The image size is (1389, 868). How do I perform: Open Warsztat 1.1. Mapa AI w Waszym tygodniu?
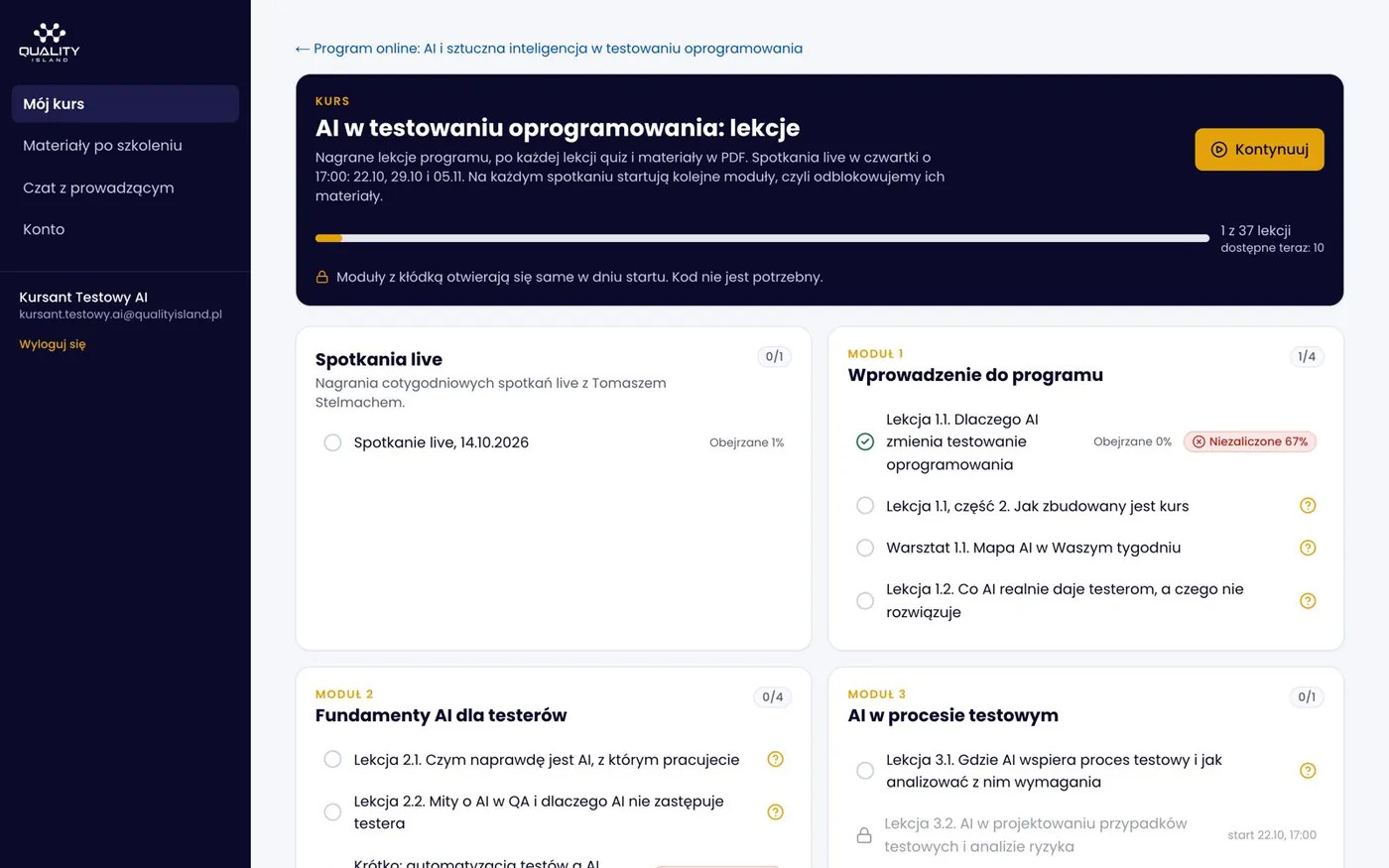[1033, 548]
